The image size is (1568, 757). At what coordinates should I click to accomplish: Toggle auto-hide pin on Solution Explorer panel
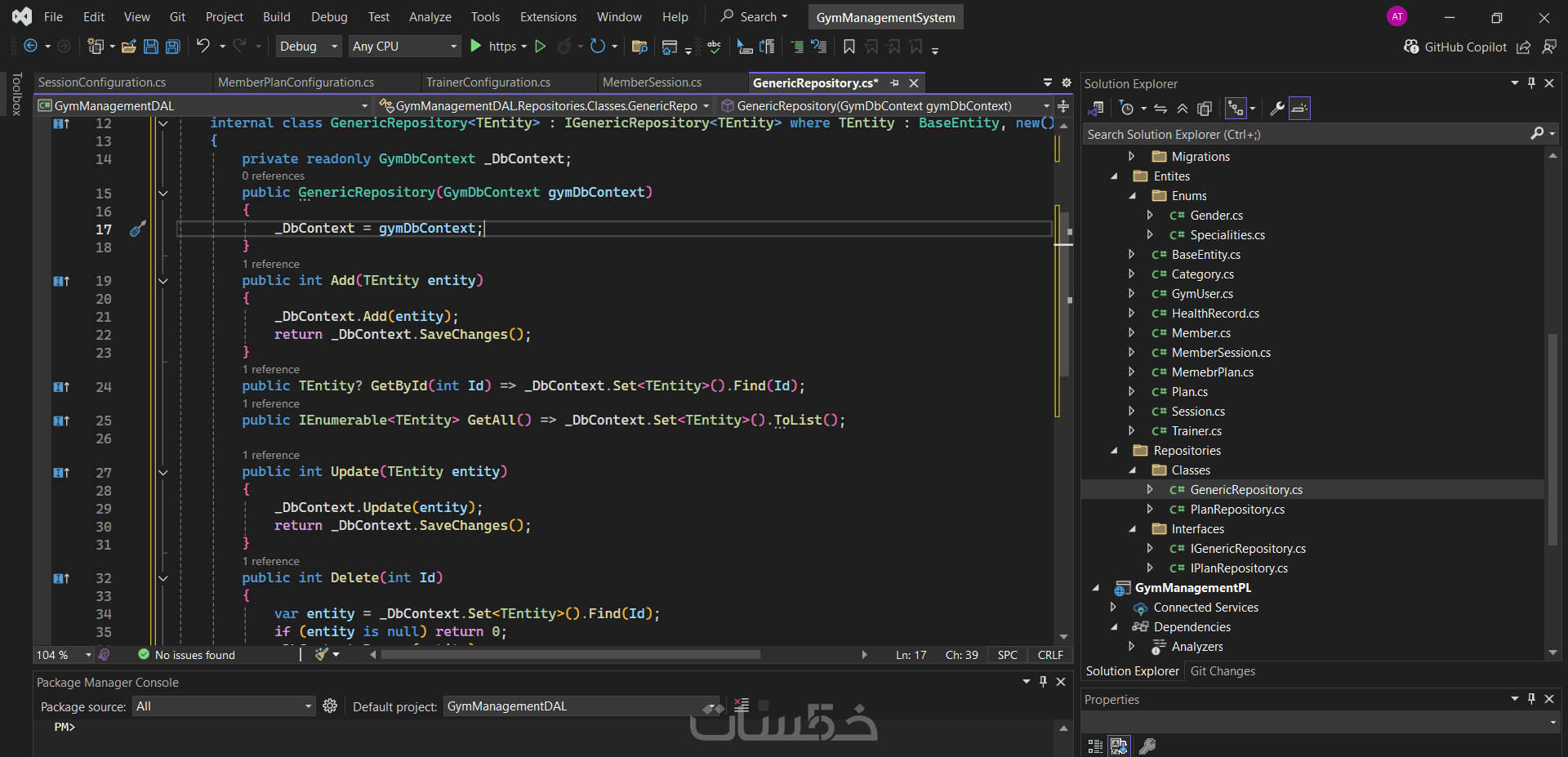point(1532,82)
